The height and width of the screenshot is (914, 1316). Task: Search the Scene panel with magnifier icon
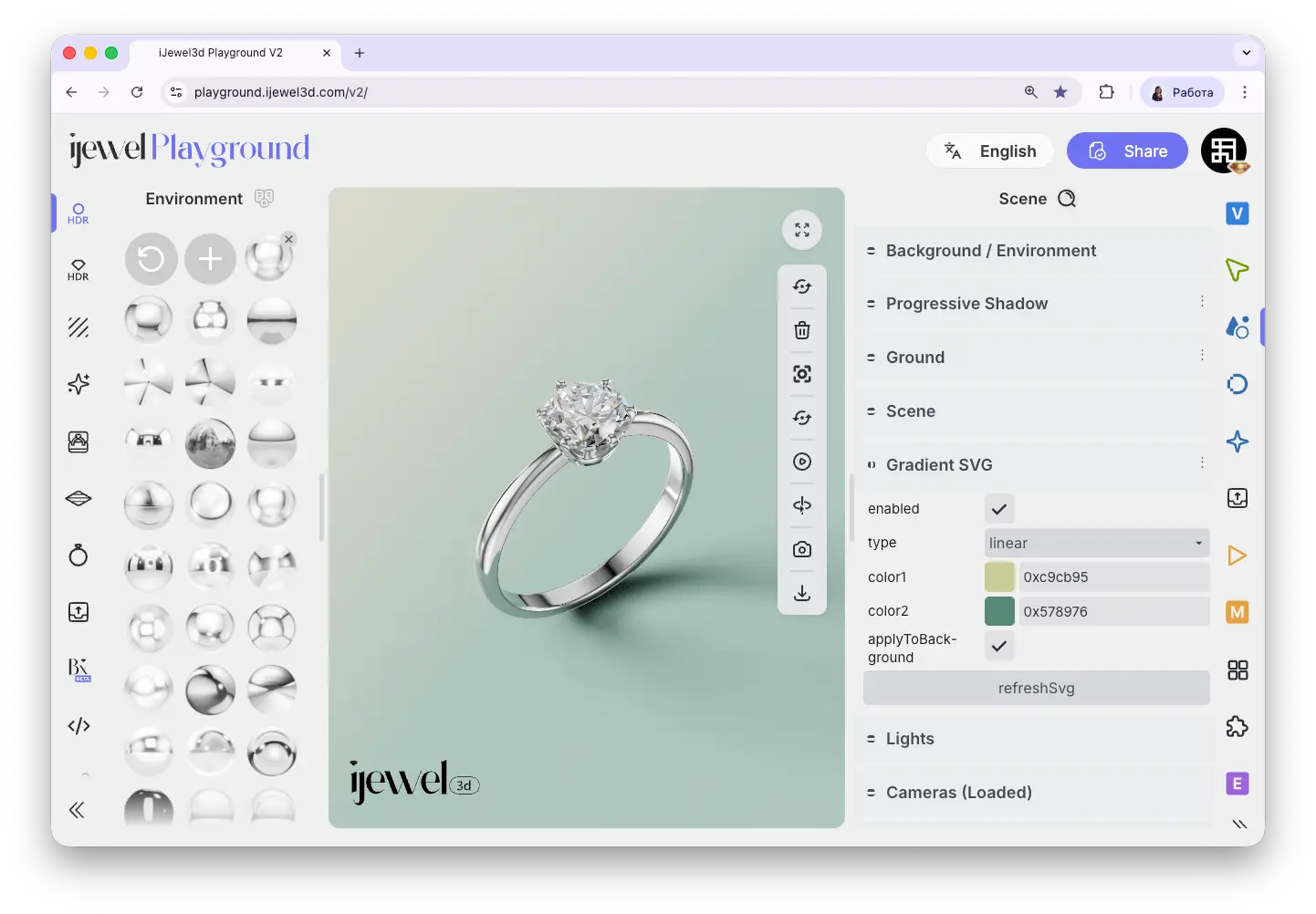(x=1067, y=199)
